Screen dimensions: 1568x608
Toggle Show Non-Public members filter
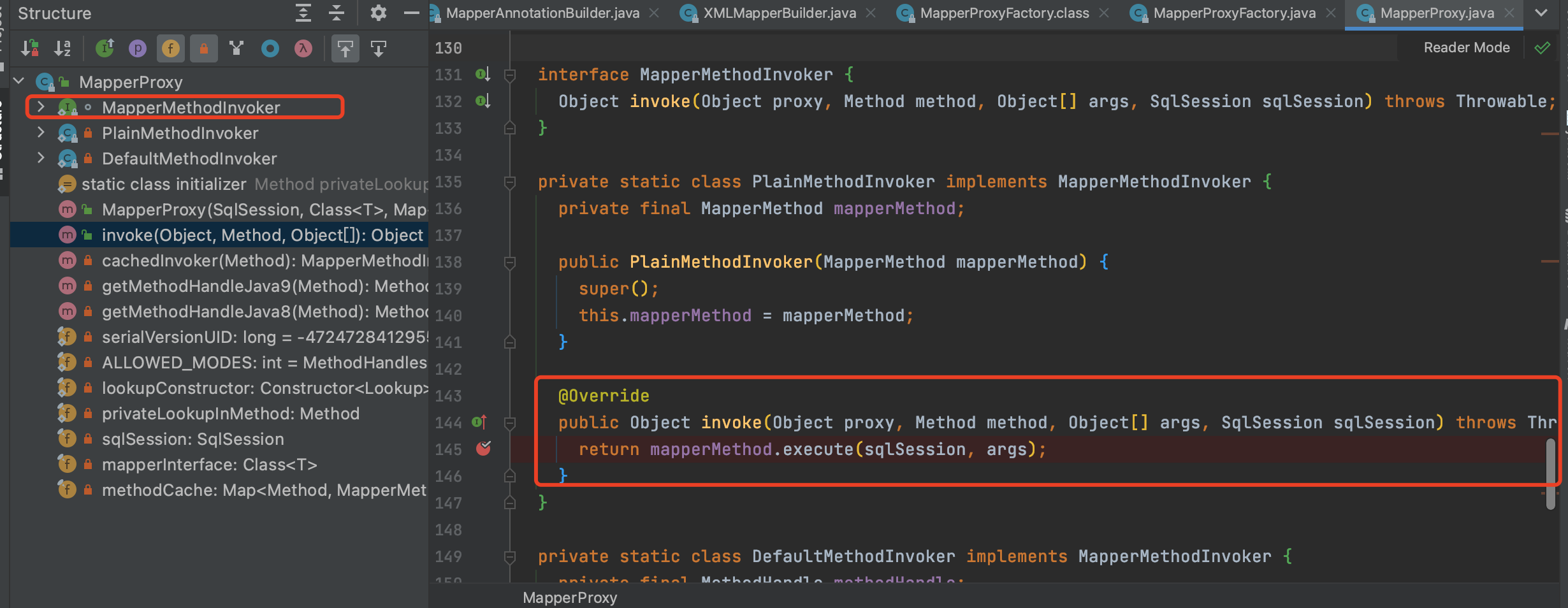click(x=204, y=48)
